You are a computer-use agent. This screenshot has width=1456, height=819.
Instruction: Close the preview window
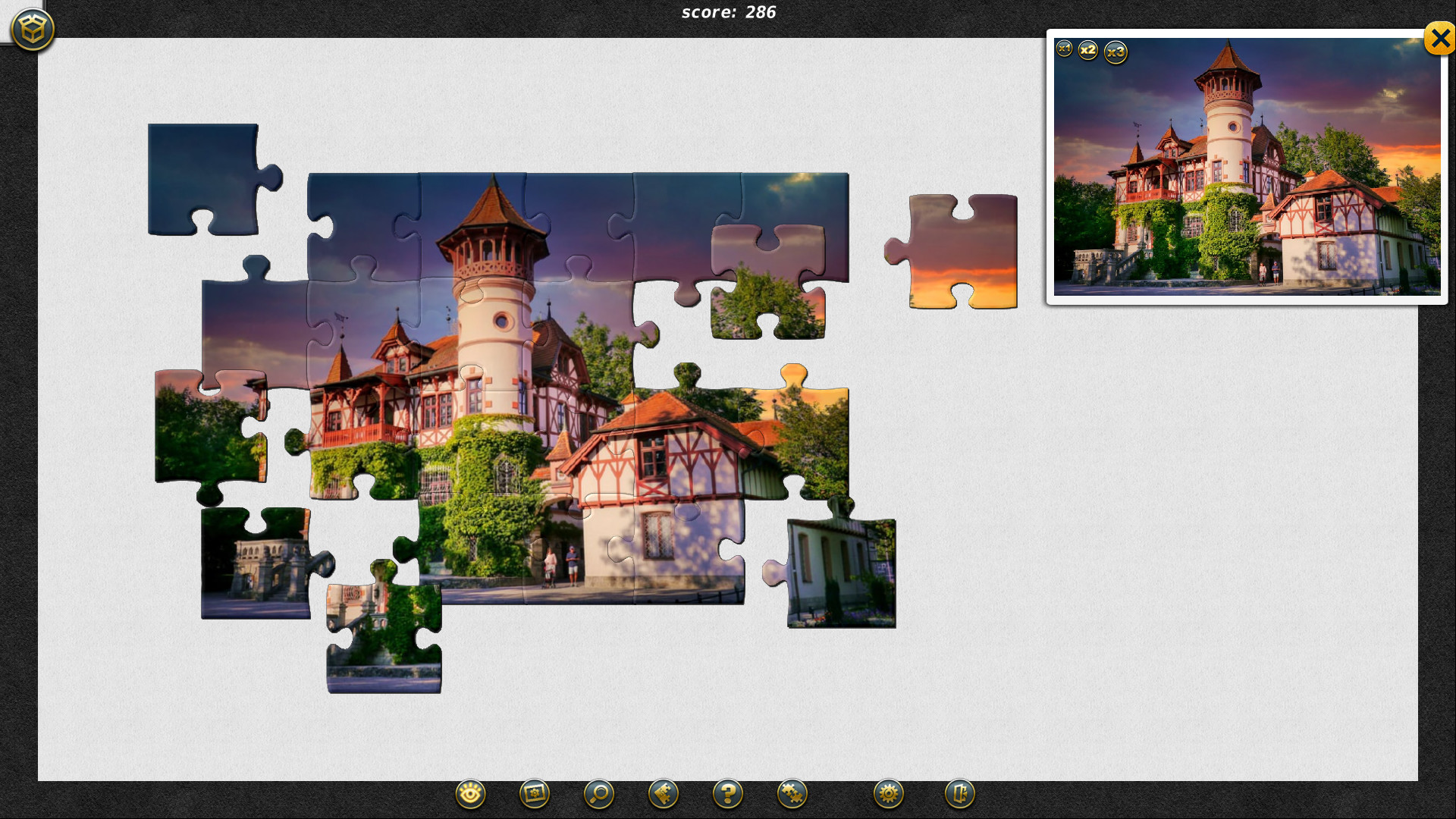pos(1440,38)
